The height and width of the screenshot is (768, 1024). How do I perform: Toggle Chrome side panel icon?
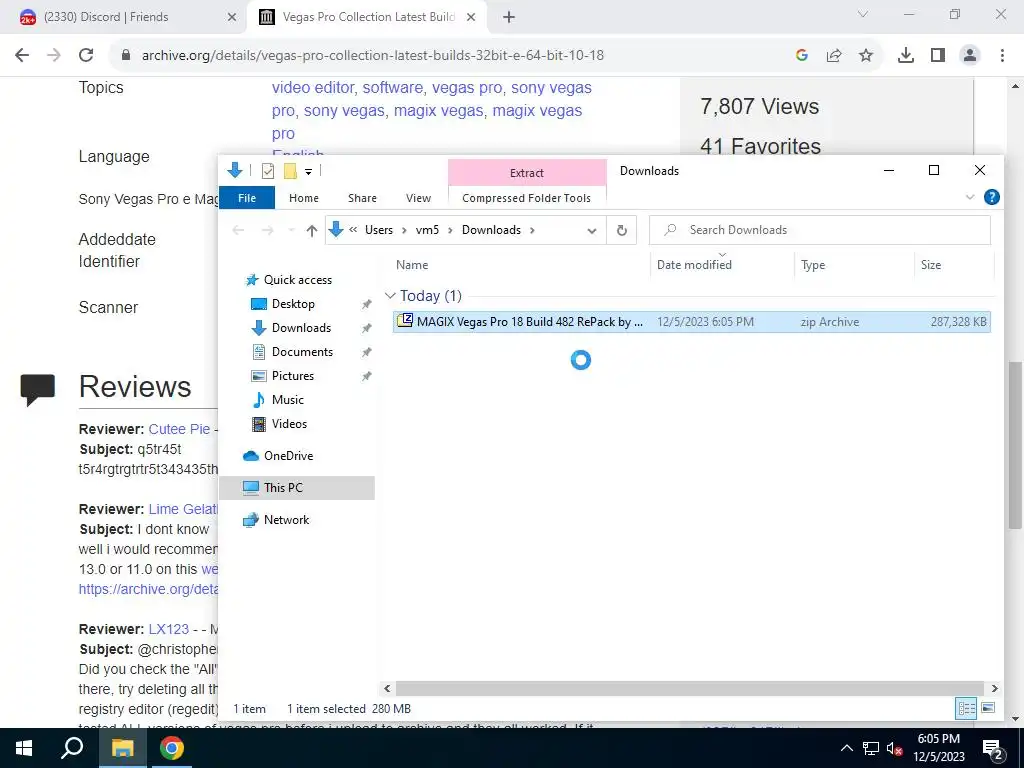[x=938, y=56]
